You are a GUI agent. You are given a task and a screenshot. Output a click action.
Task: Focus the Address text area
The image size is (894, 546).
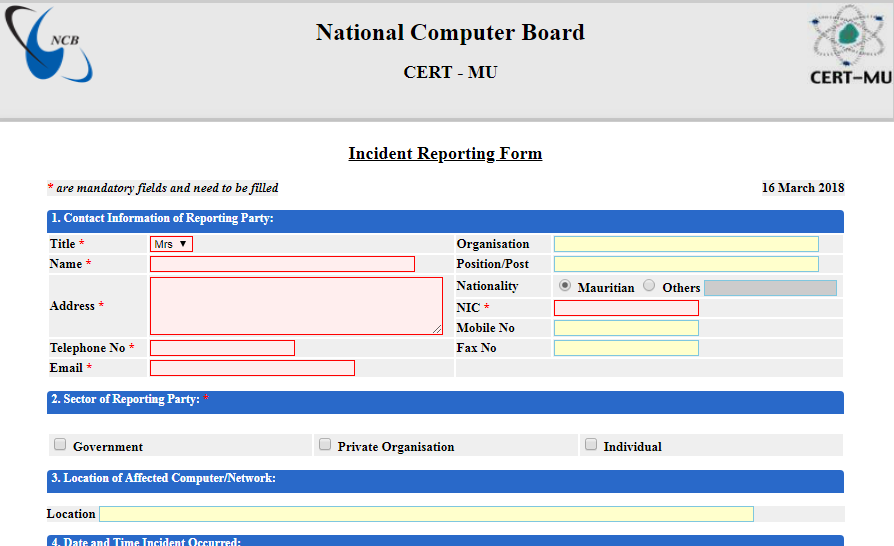pyautogui.click(x=296, y=306)
